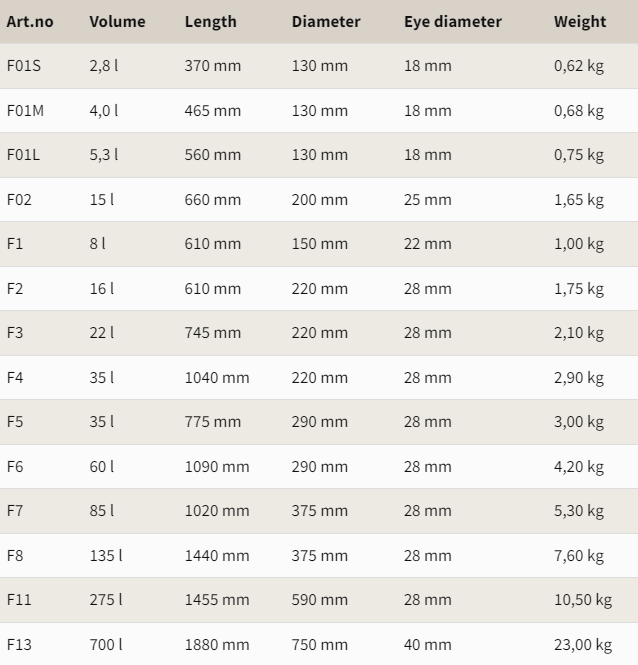
Task: Click the 5,3 l volume cell
Action: (x=104, y=155)
